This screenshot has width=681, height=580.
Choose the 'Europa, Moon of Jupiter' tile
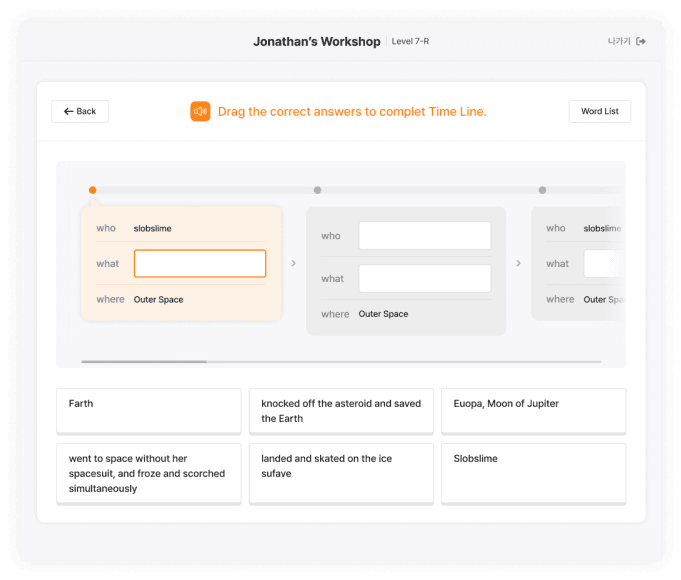[533, 410]
